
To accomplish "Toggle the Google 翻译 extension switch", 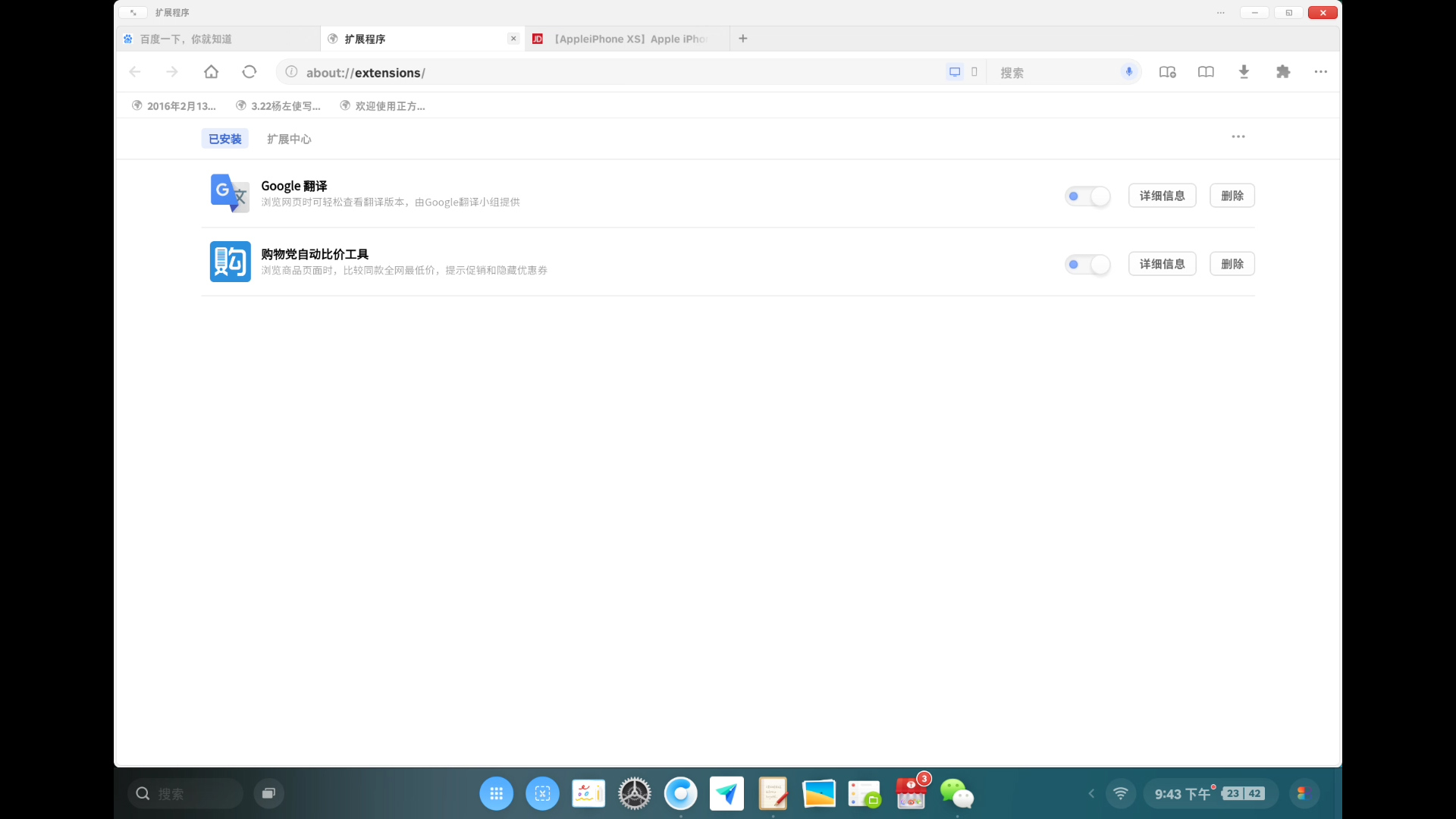I will coord(1087,196).
